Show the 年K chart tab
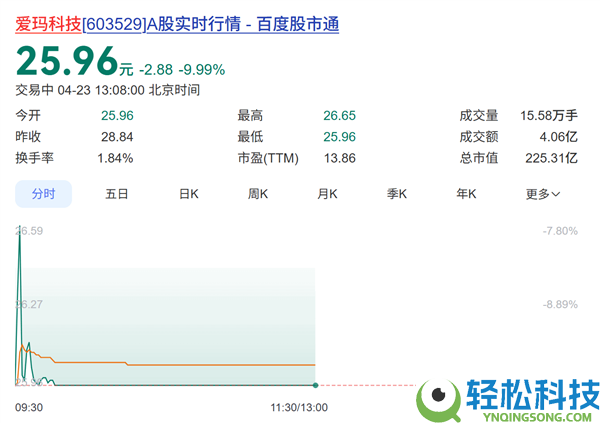The height and width of the screenshot is (423, 600). [466, 194]
